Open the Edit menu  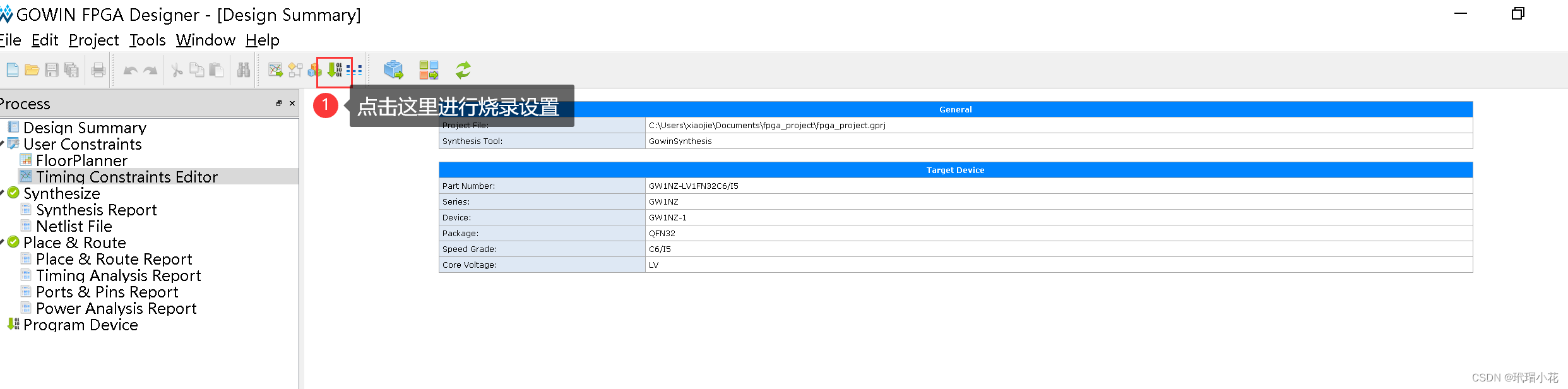tap(45, 40)
